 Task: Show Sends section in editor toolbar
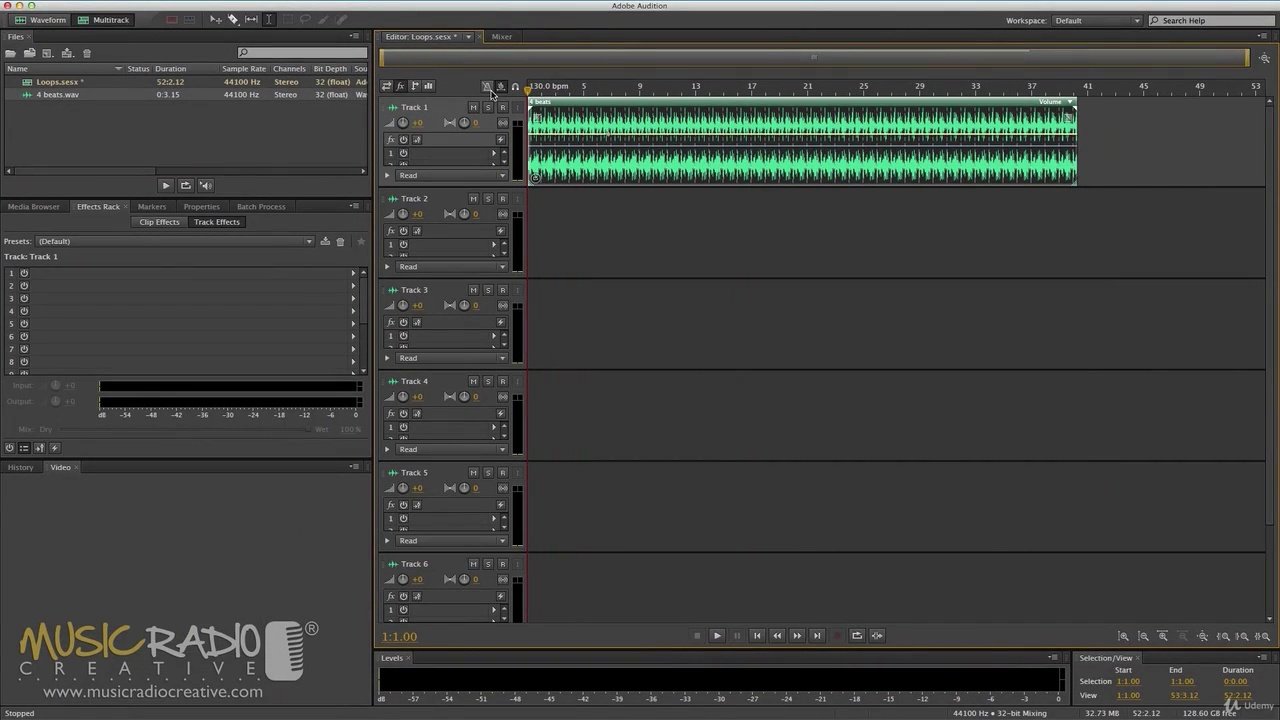(414, 86)
